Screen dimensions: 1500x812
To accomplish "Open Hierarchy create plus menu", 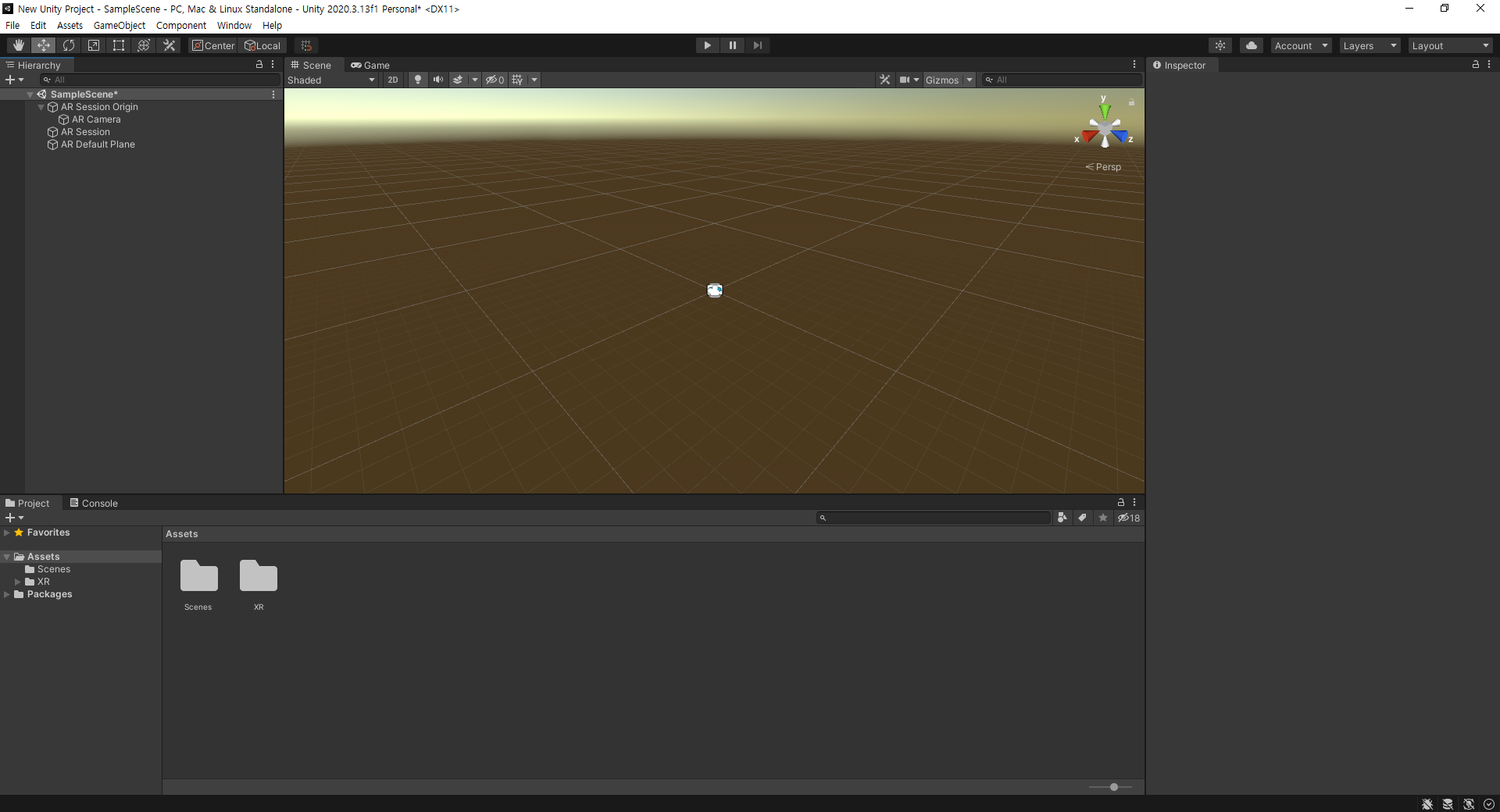I will click(x=14, y=80).
